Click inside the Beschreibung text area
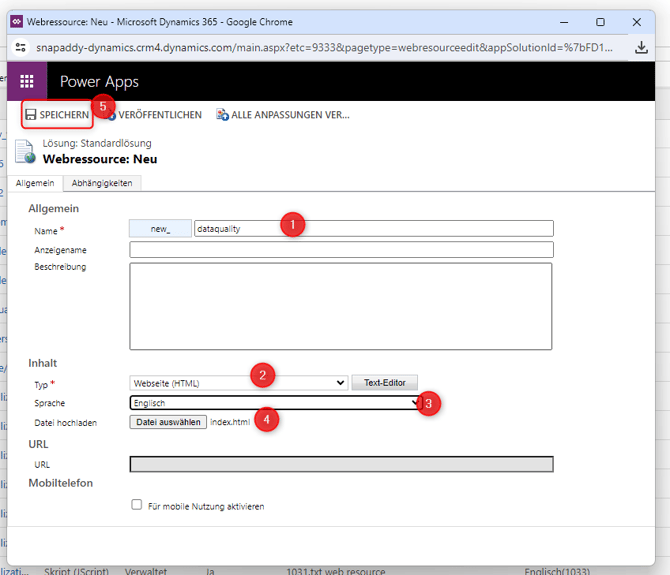Image resolution: width=670 pixels, height=575 pixels. pyautogui.click(x=341, y=306)
